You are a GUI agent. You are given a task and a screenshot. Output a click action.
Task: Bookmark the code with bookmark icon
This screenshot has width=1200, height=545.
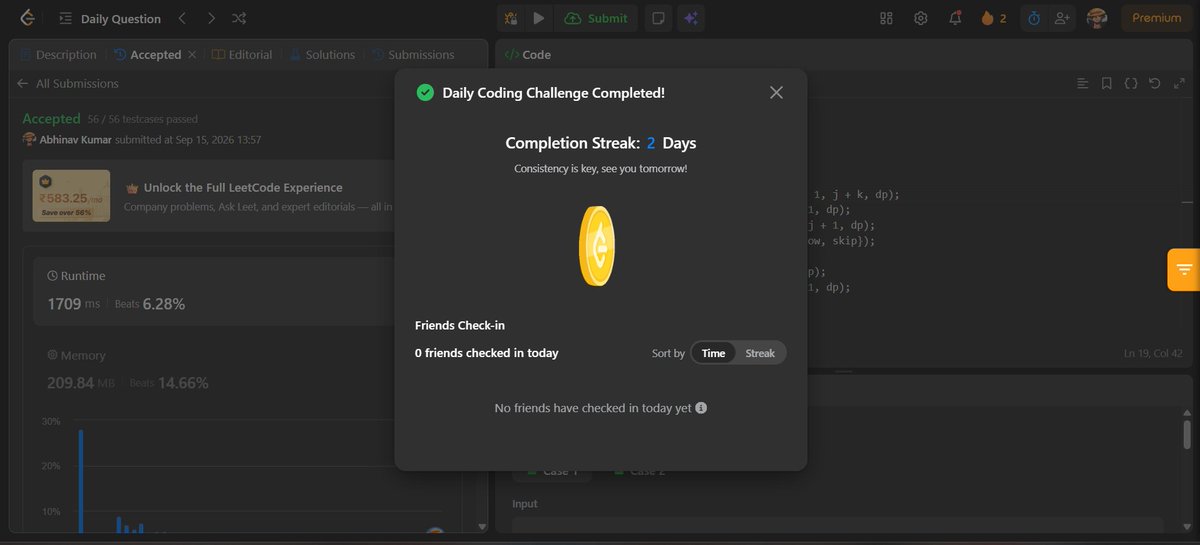coord(1107,84)
